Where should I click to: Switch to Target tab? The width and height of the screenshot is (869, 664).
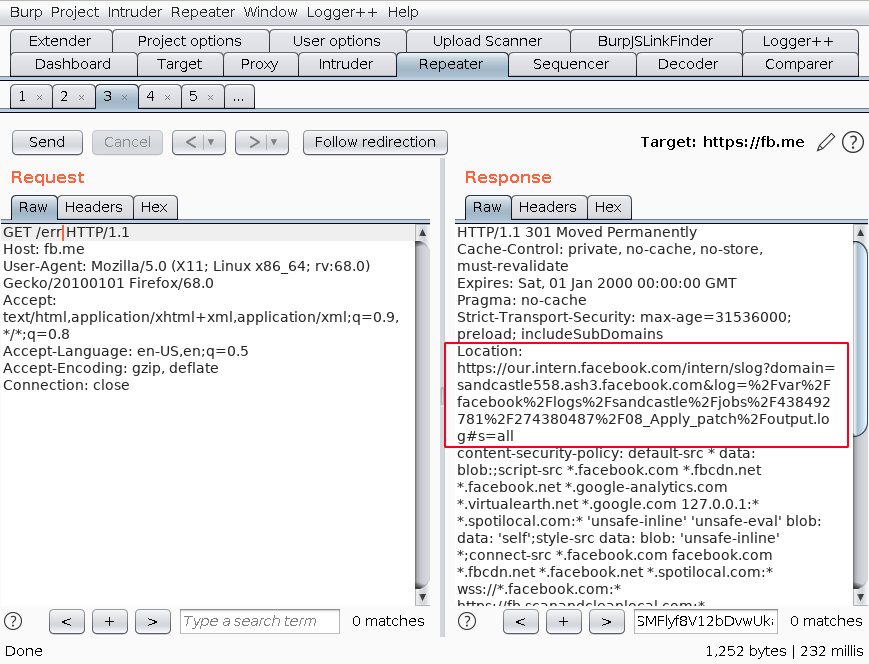click(180, 64)
